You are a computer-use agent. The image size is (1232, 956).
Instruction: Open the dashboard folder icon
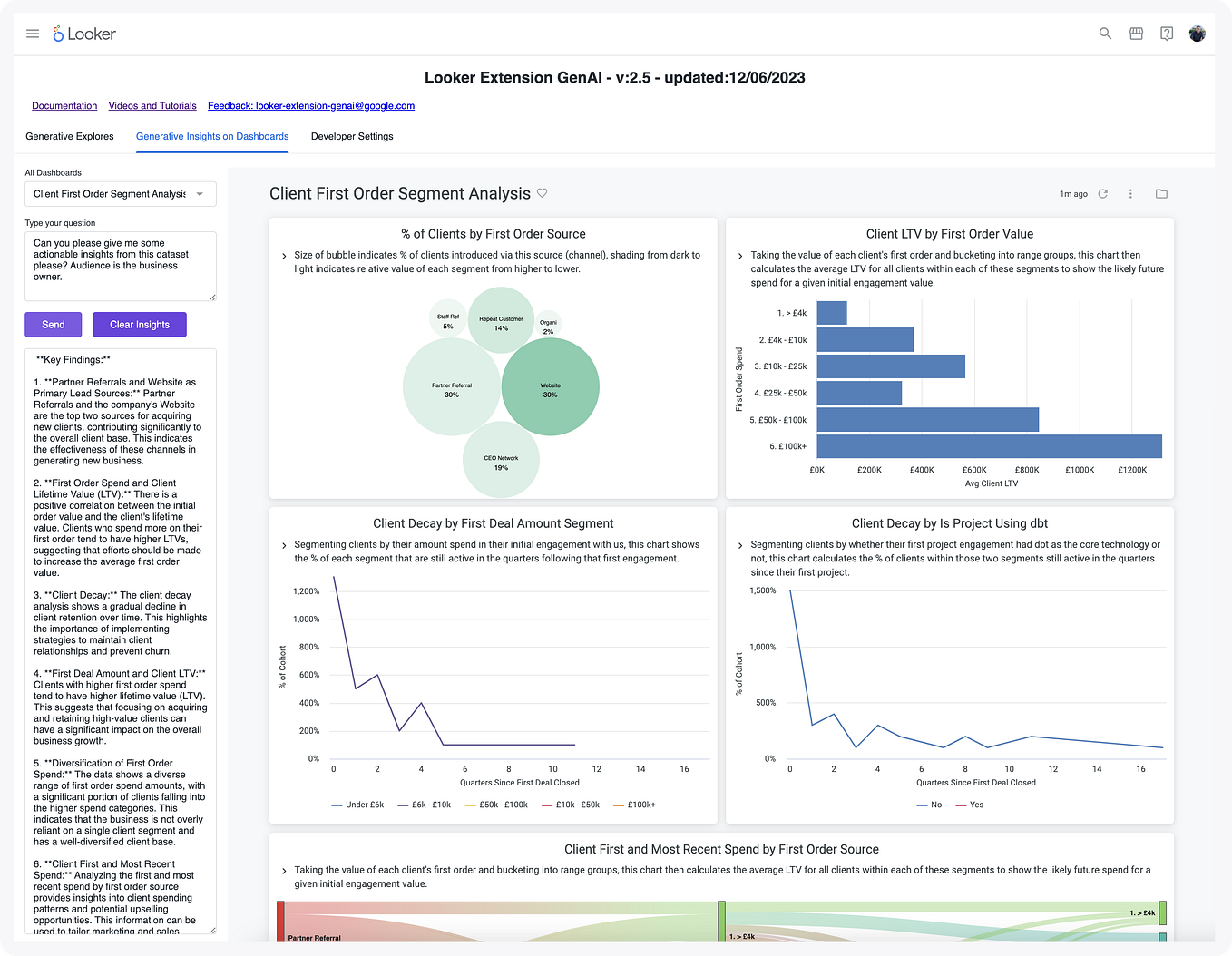pyautogui.click(x=1161, y=193)
